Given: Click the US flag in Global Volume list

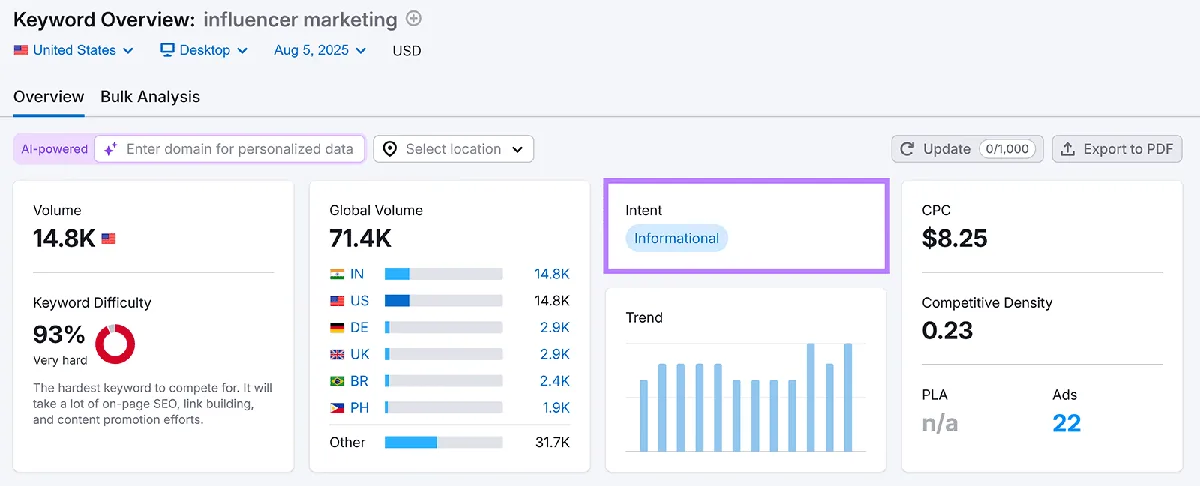Looking at the screenshot, I should point(337,301).
